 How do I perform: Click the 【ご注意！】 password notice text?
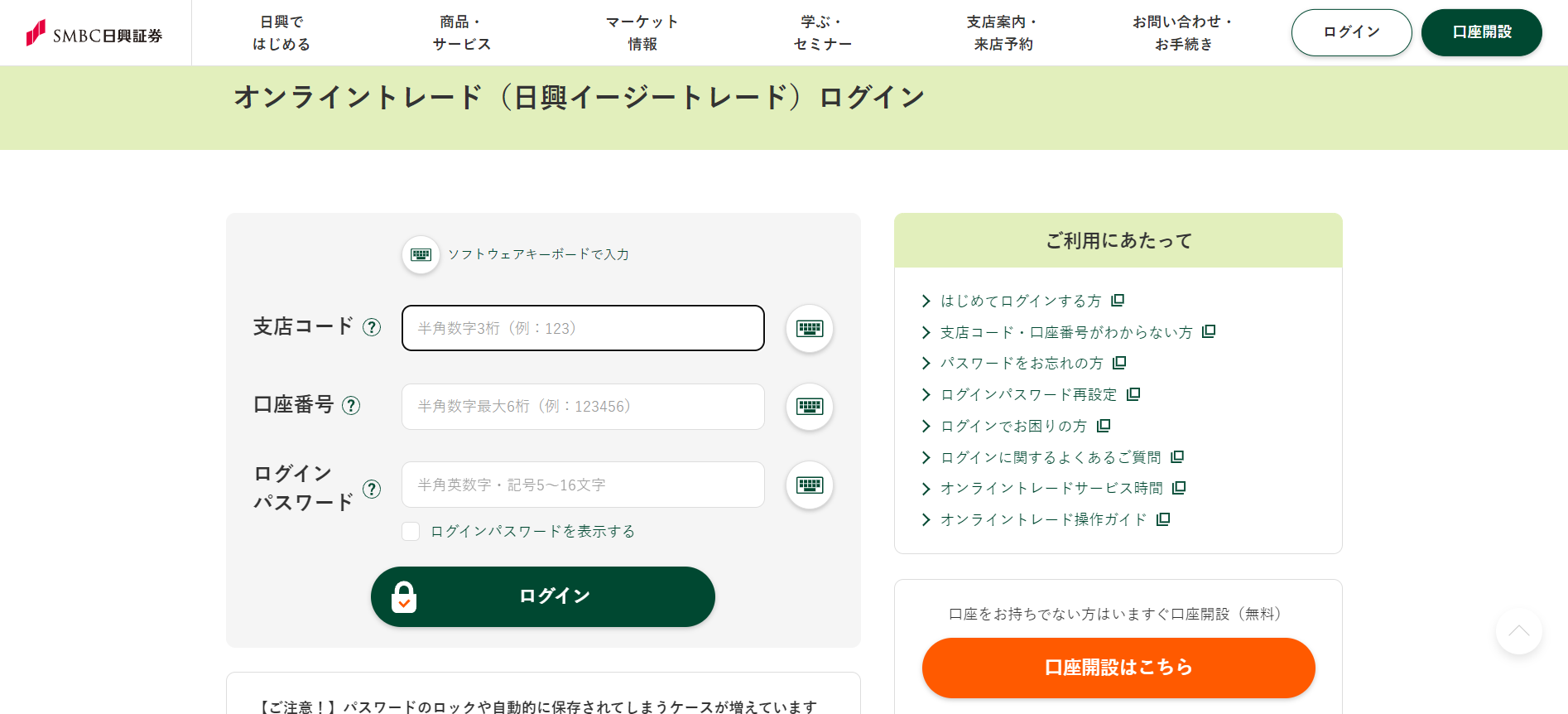(536, 707)
